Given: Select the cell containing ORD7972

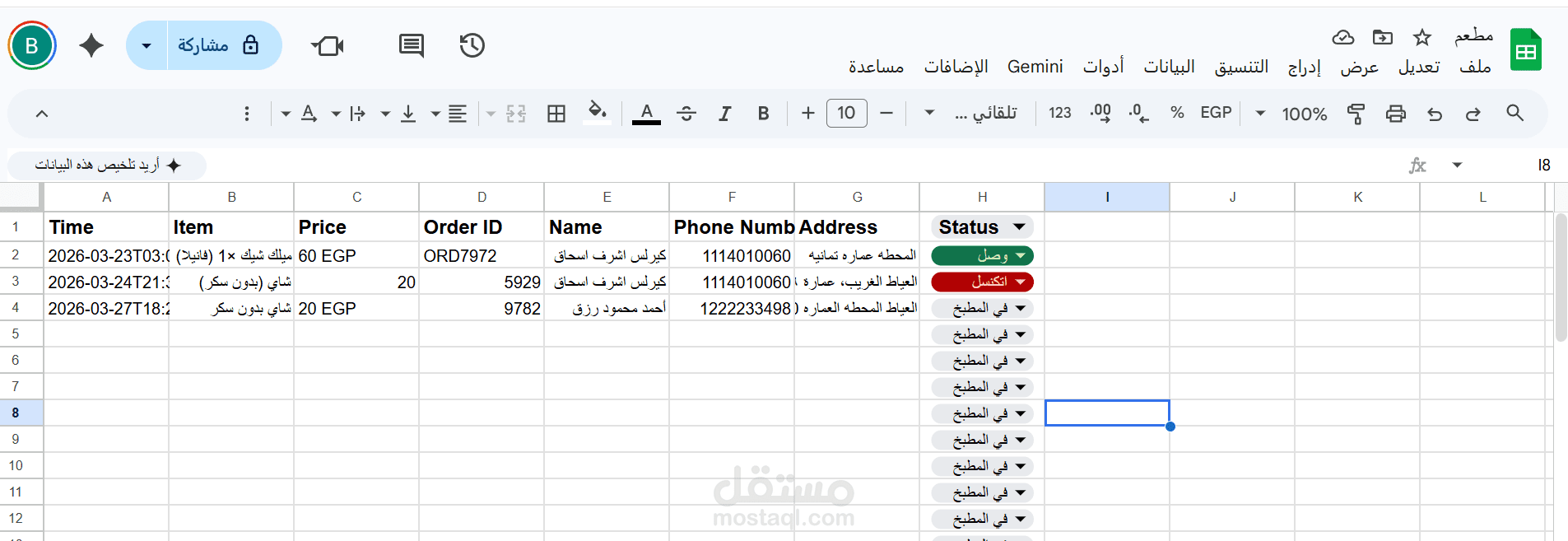Looking at the screenshot, I should point(482,256).
